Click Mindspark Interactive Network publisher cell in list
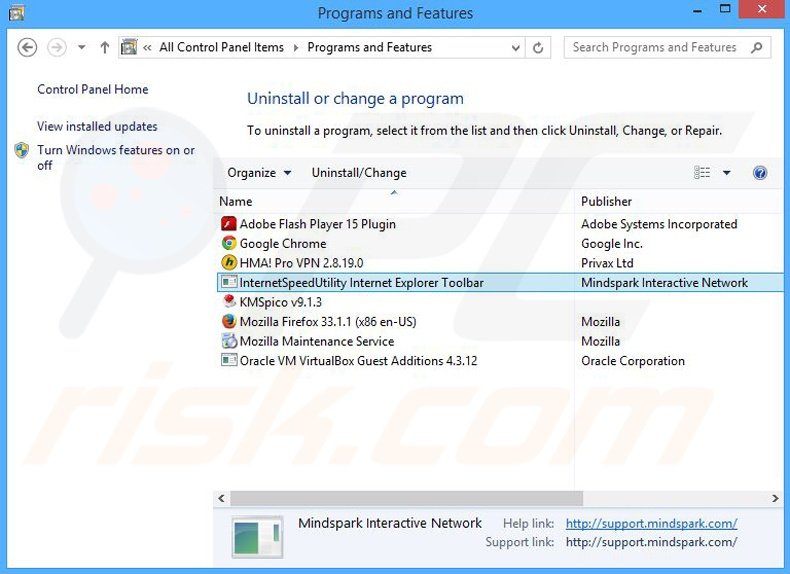 [664, 283]
